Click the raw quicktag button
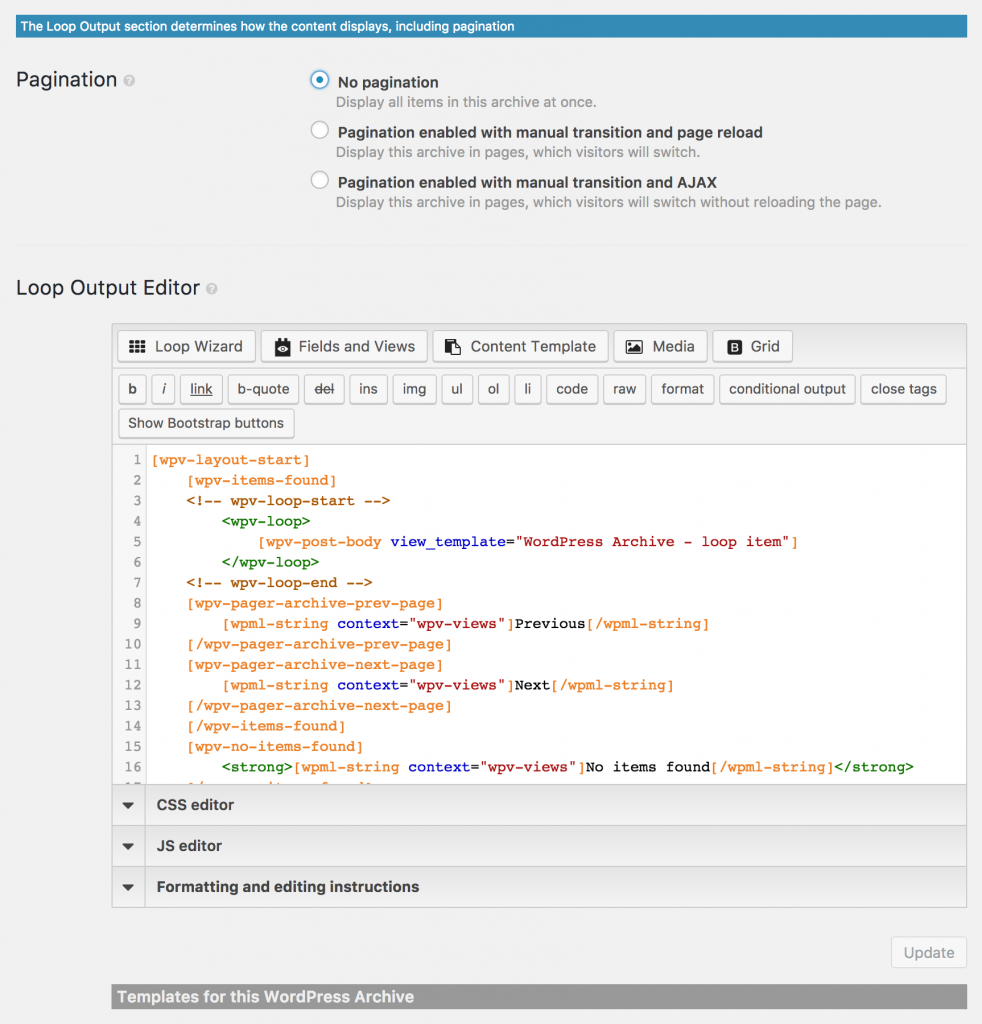 click(x=625, y=389)
